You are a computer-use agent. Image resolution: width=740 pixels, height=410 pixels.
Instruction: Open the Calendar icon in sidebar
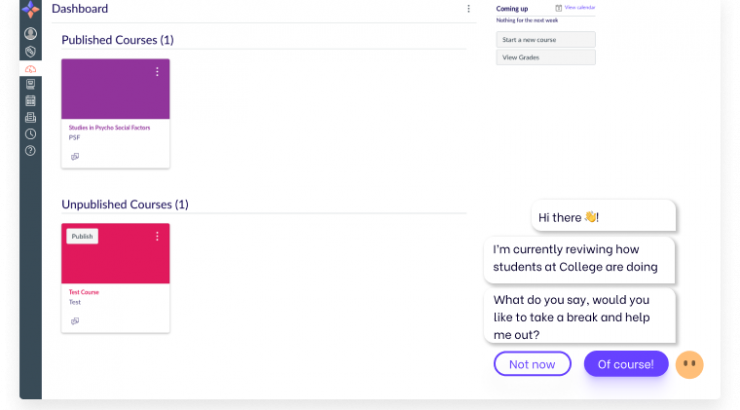click(30, 101)
